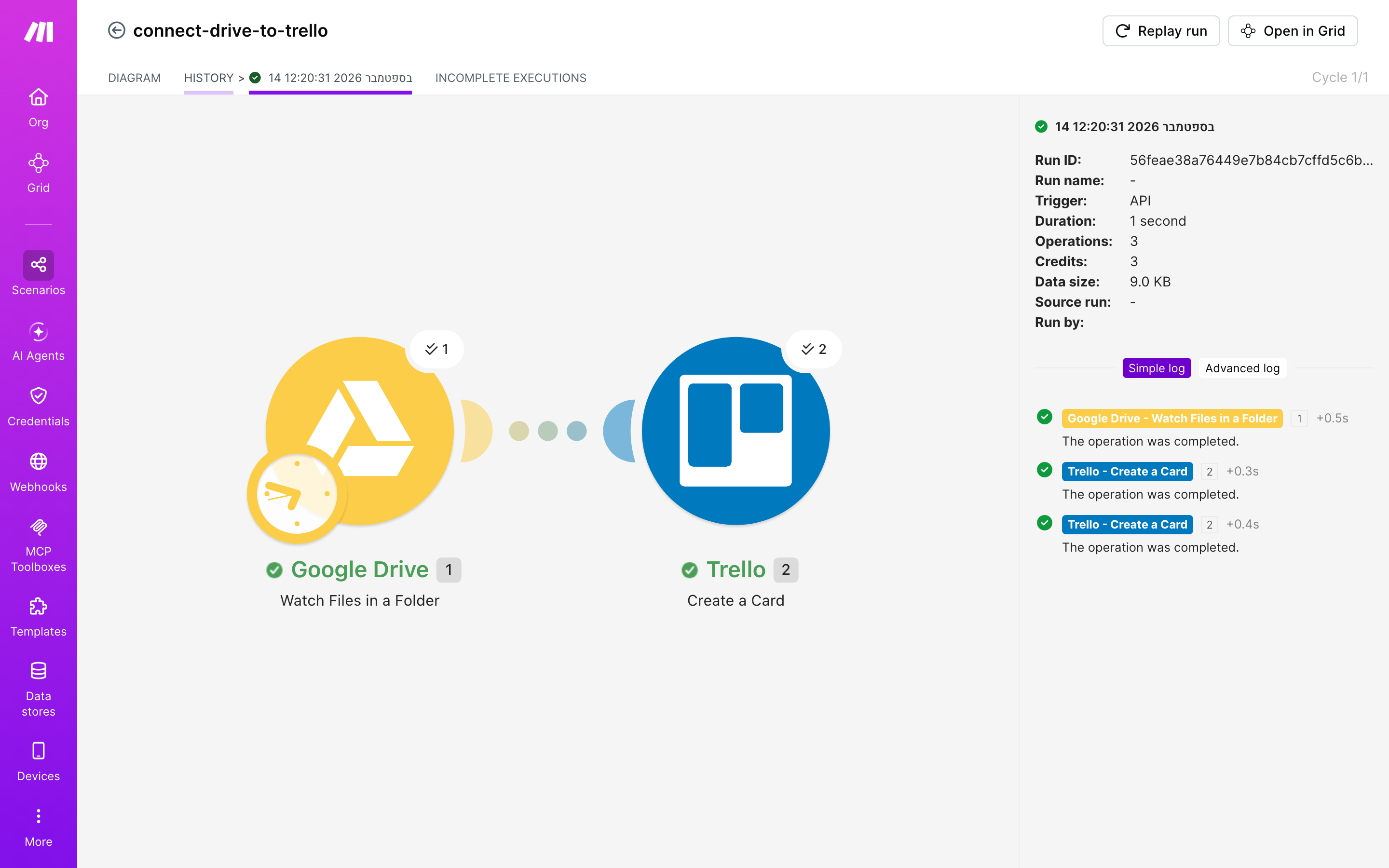Open the Google Drive operations bubble showing 1
This screenshot has width=1389, height=868.
click(437, 349)
